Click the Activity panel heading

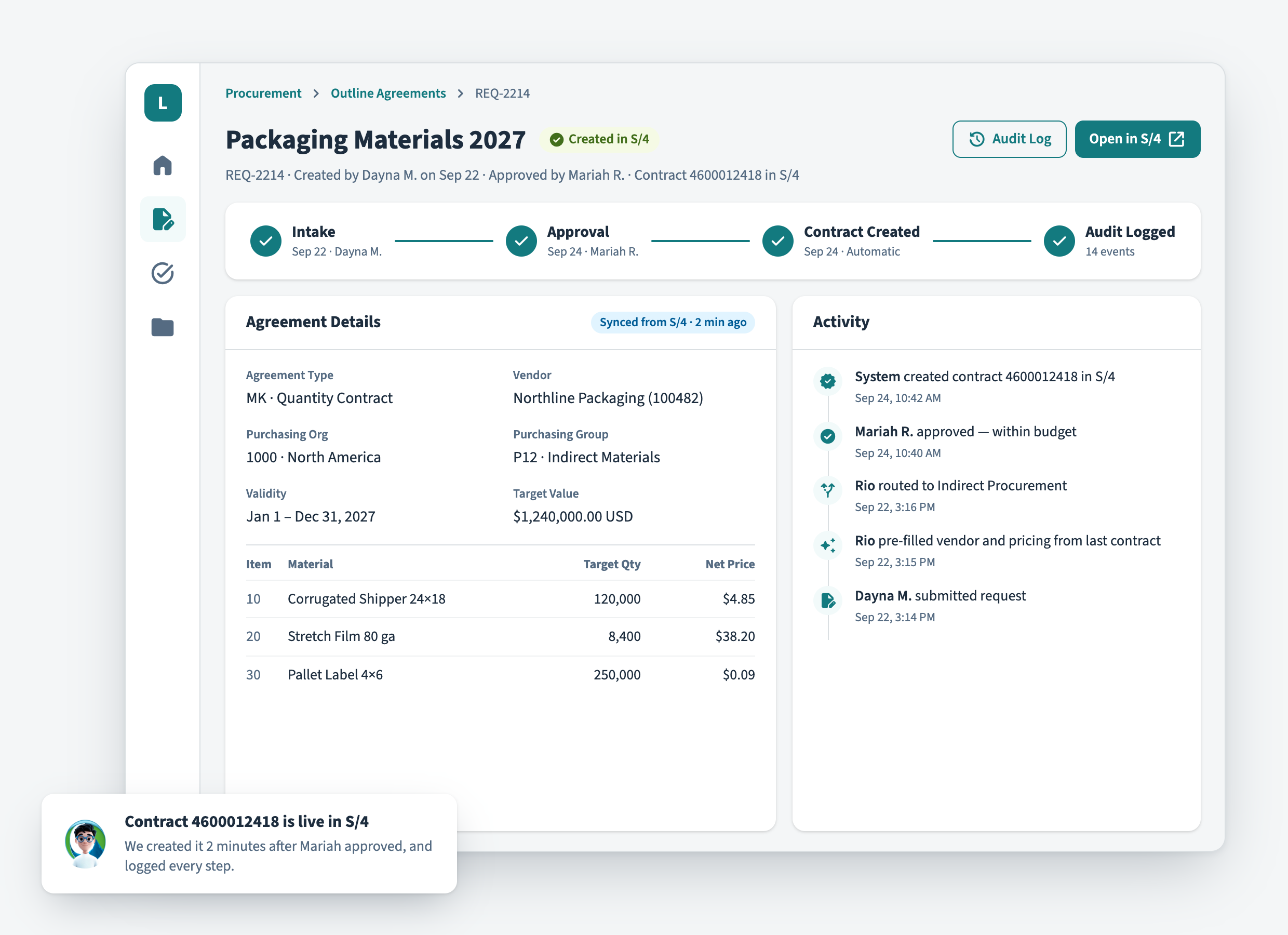pyautogui.click(x=841, y=322)
